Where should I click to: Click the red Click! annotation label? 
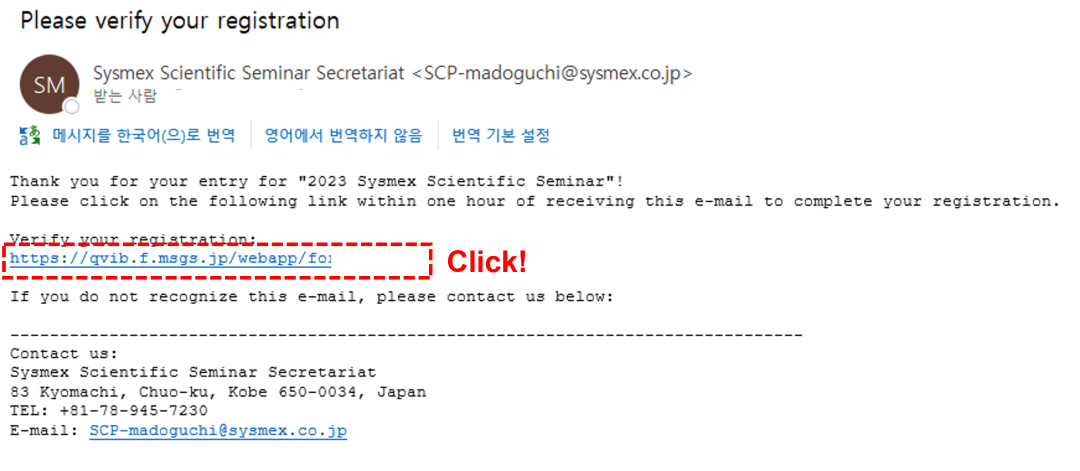[x=487, y=262]
